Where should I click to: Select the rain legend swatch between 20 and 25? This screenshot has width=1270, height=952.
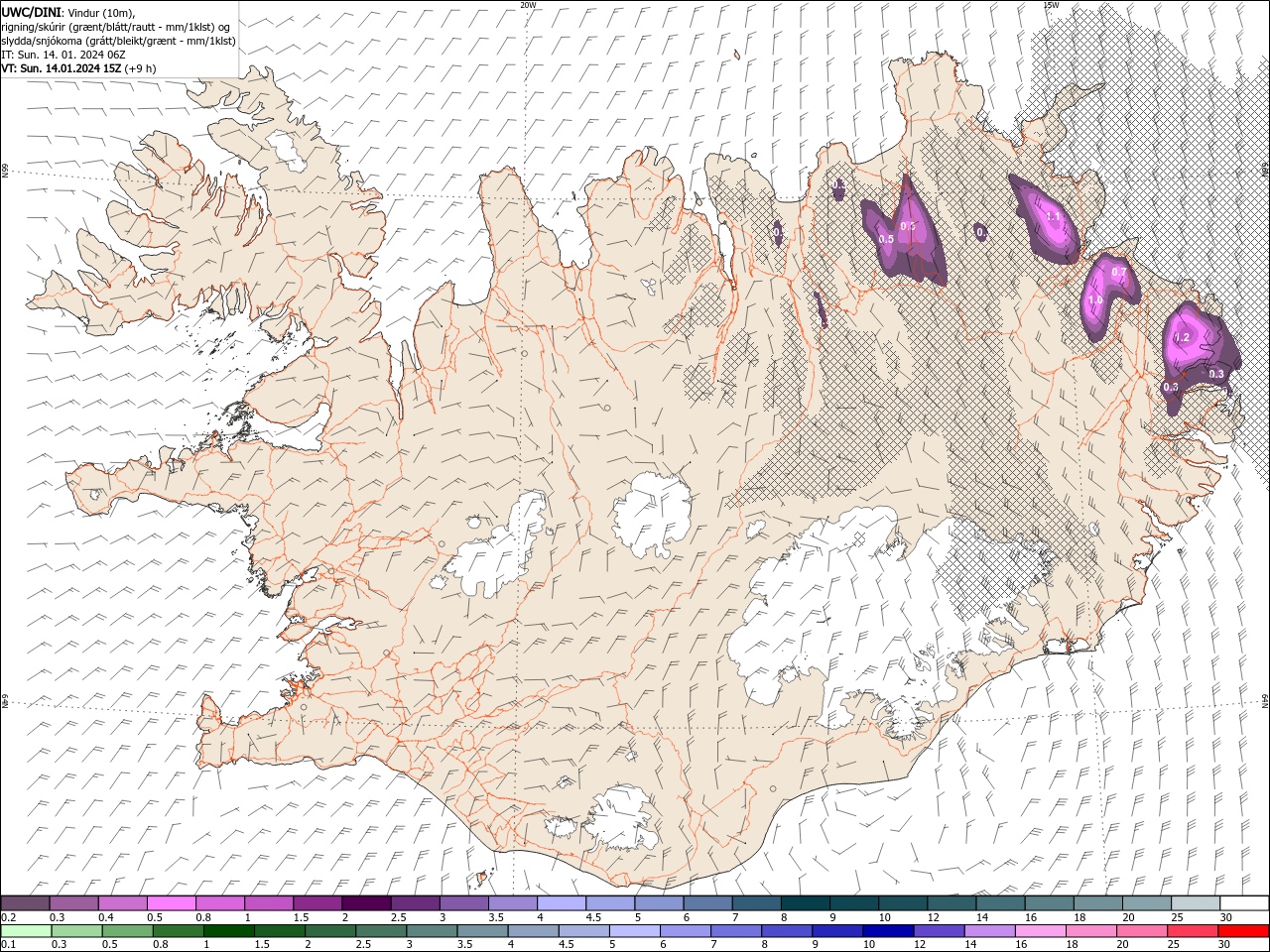(1142, 931)
